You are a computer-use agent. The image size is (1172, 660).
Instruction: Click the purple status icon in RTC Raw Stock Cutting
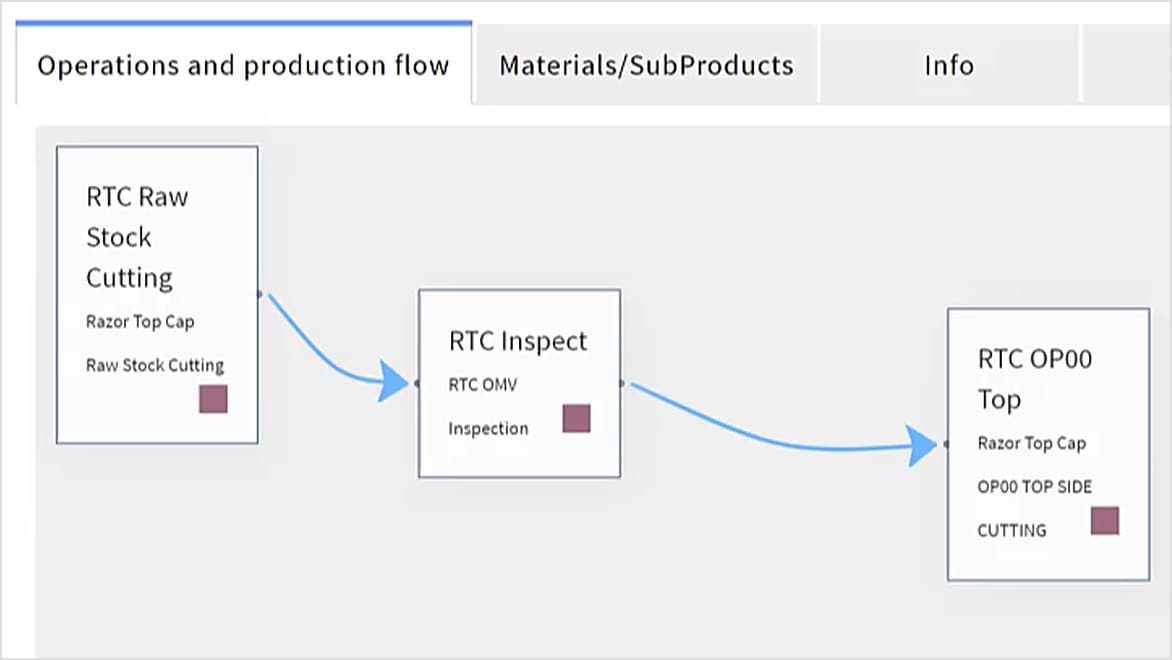tap(213, 398)
